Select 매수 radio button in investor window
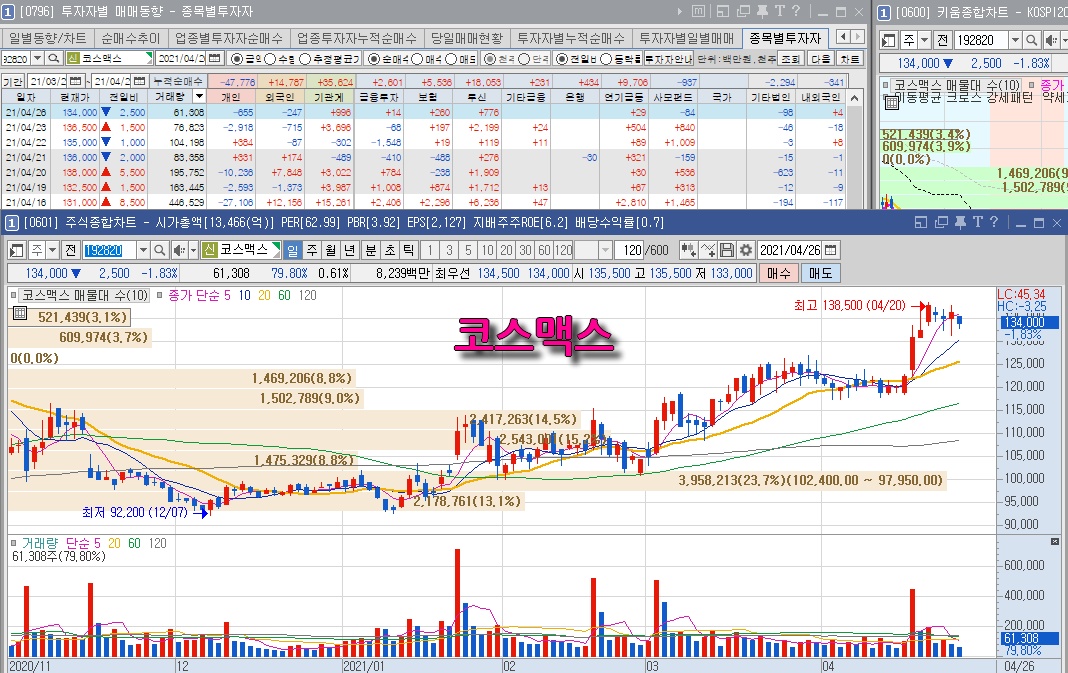The image size is (1068, 673). point(418,59)
